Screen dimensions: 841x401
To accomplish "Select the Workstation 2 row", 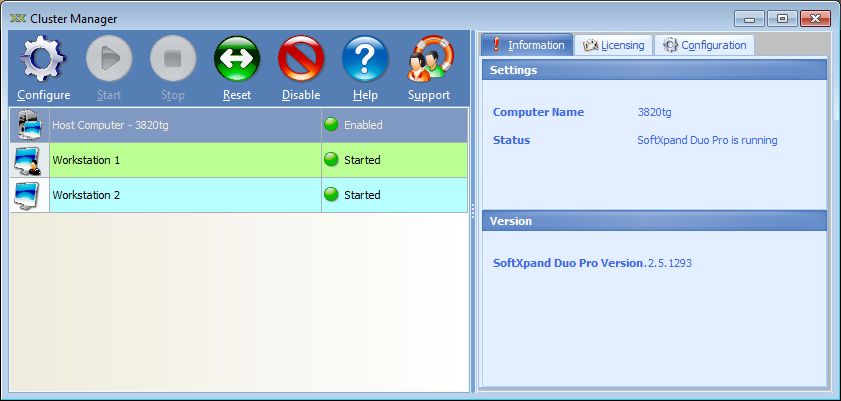I will click(239, 195).
